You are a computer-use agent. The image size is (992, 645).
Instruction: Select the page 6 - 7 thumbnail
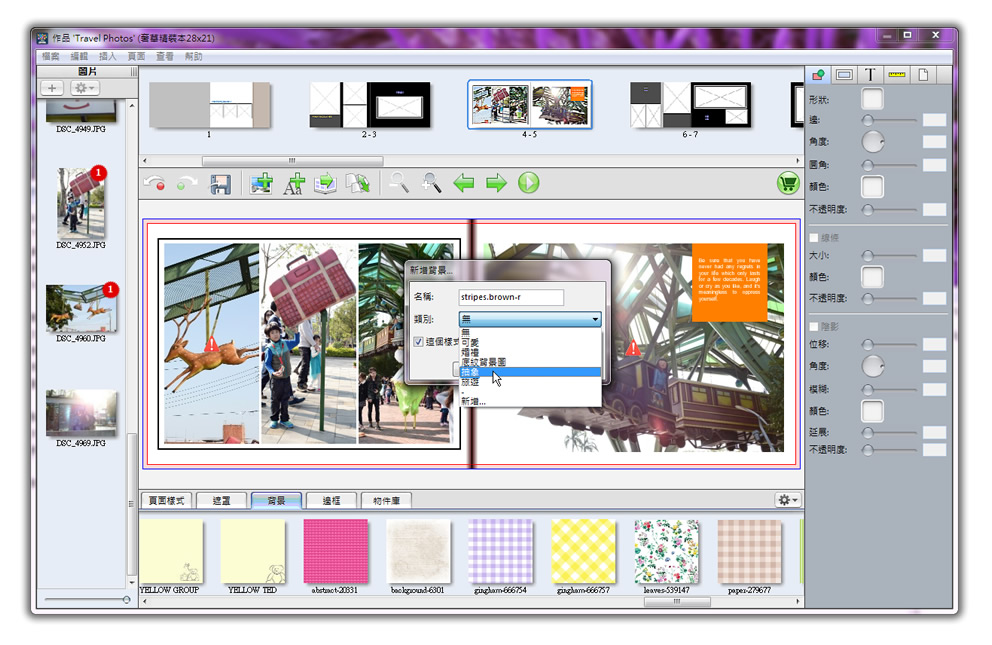689,104
